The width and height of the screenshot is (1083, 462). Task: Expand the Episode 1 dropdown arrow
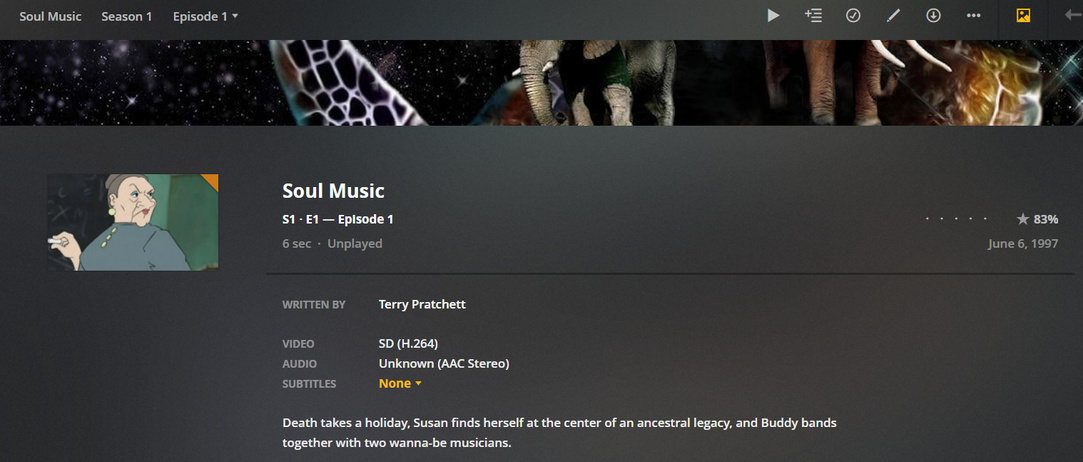pyautogui.click(x=235, y=16)
